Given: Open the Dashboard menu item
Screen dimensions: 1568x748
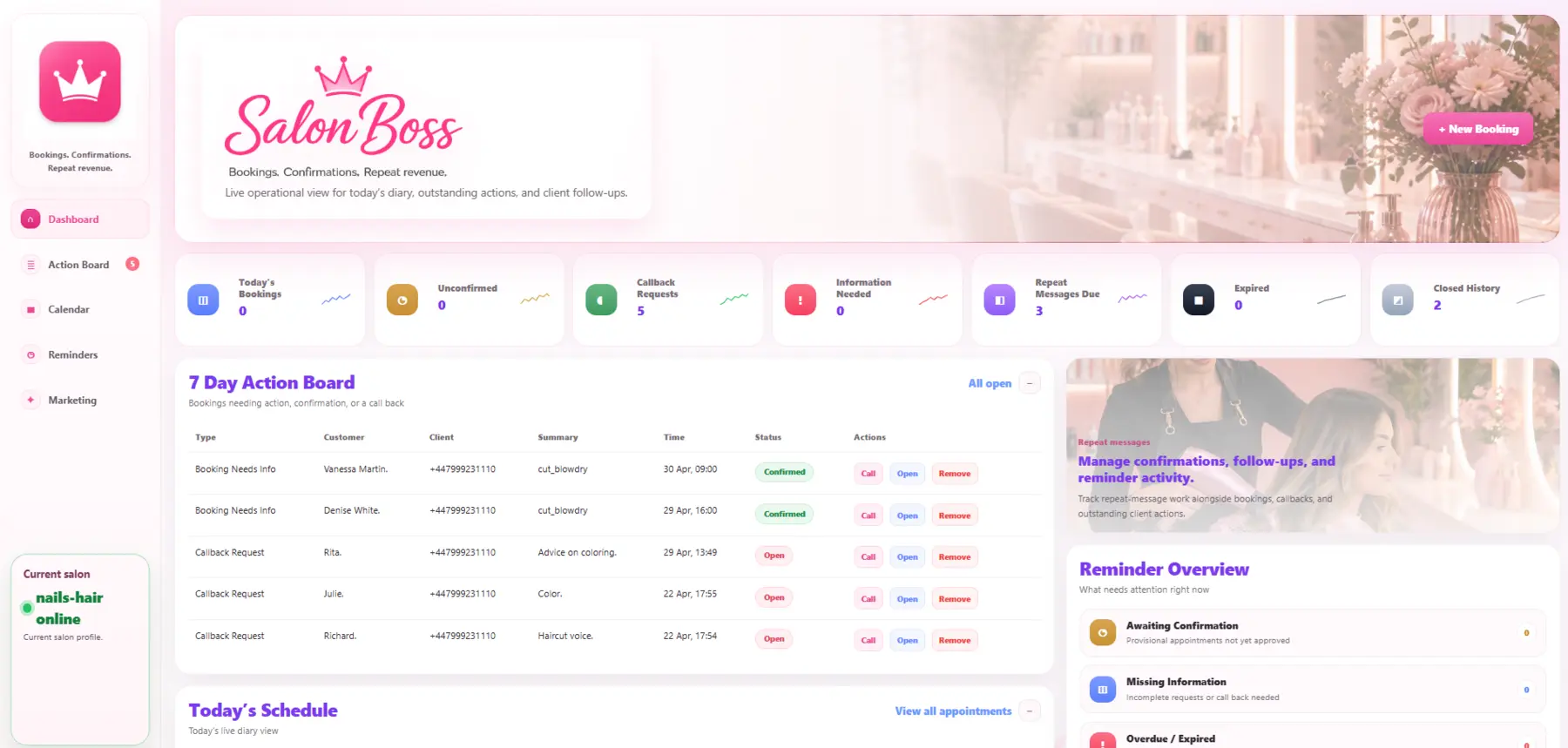Looking at the screenshot, I should [80, 219].
